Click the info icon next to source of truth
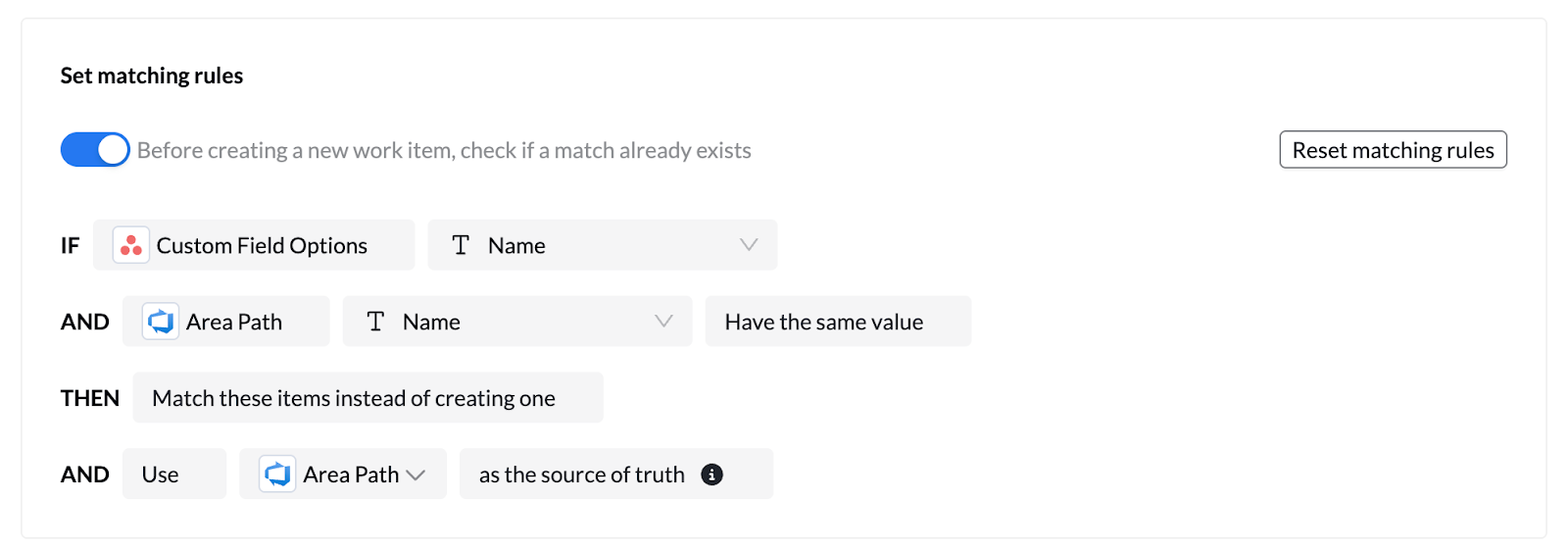This screenshot has width=1568, height=550. coord(712,475)
